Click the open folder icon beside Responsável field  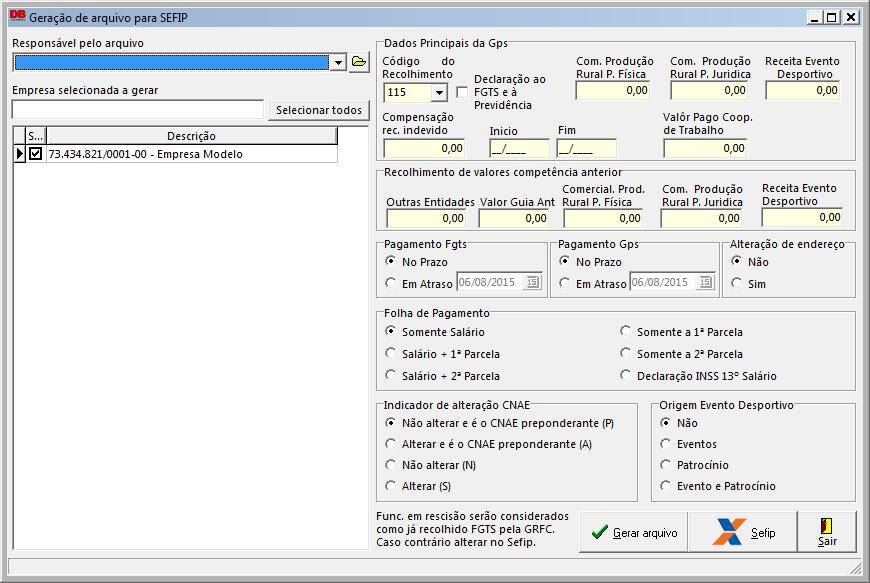[360, 63]
